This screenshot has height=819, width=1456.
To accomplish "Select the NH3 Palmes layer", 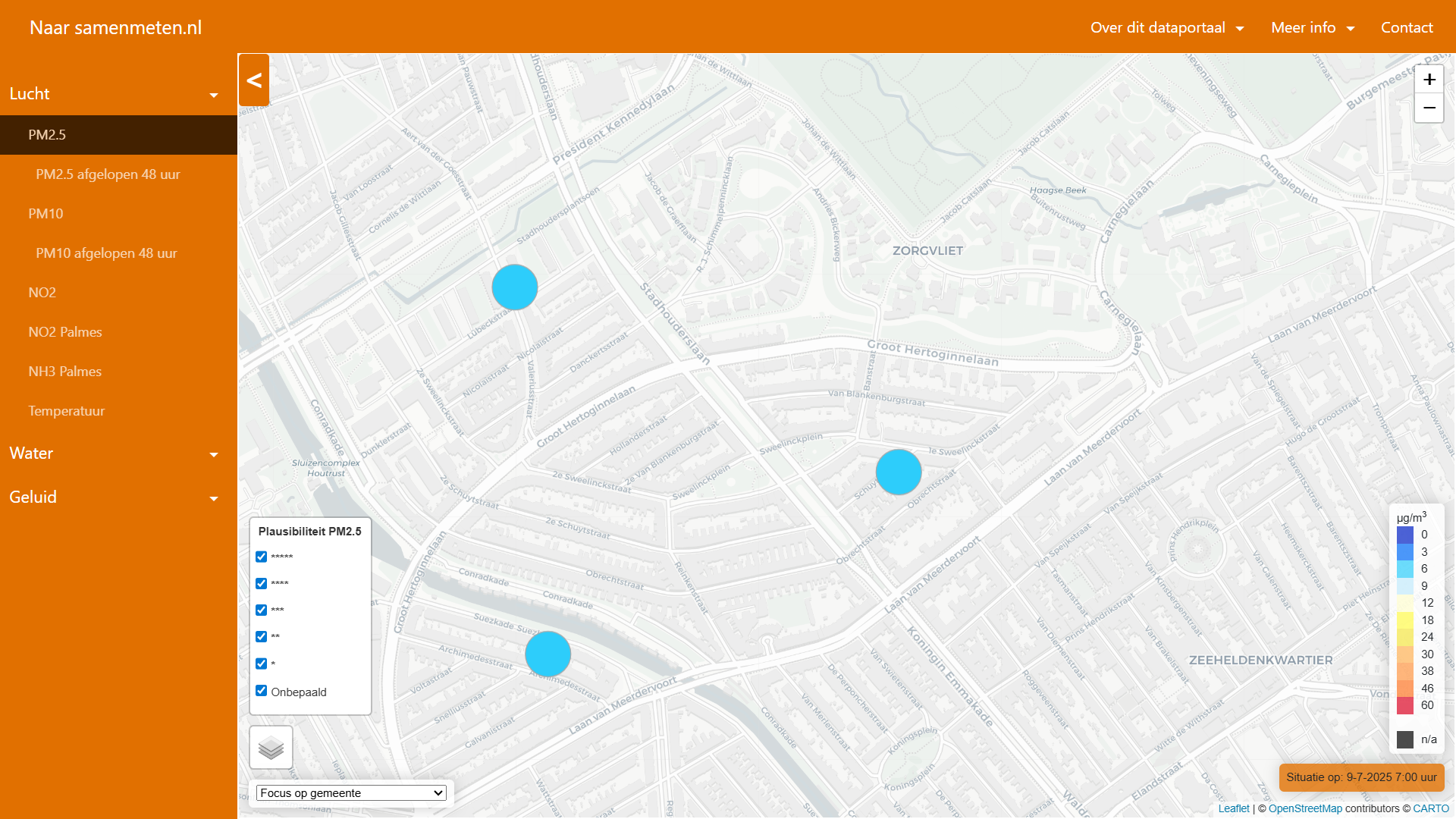I will 118,372.
